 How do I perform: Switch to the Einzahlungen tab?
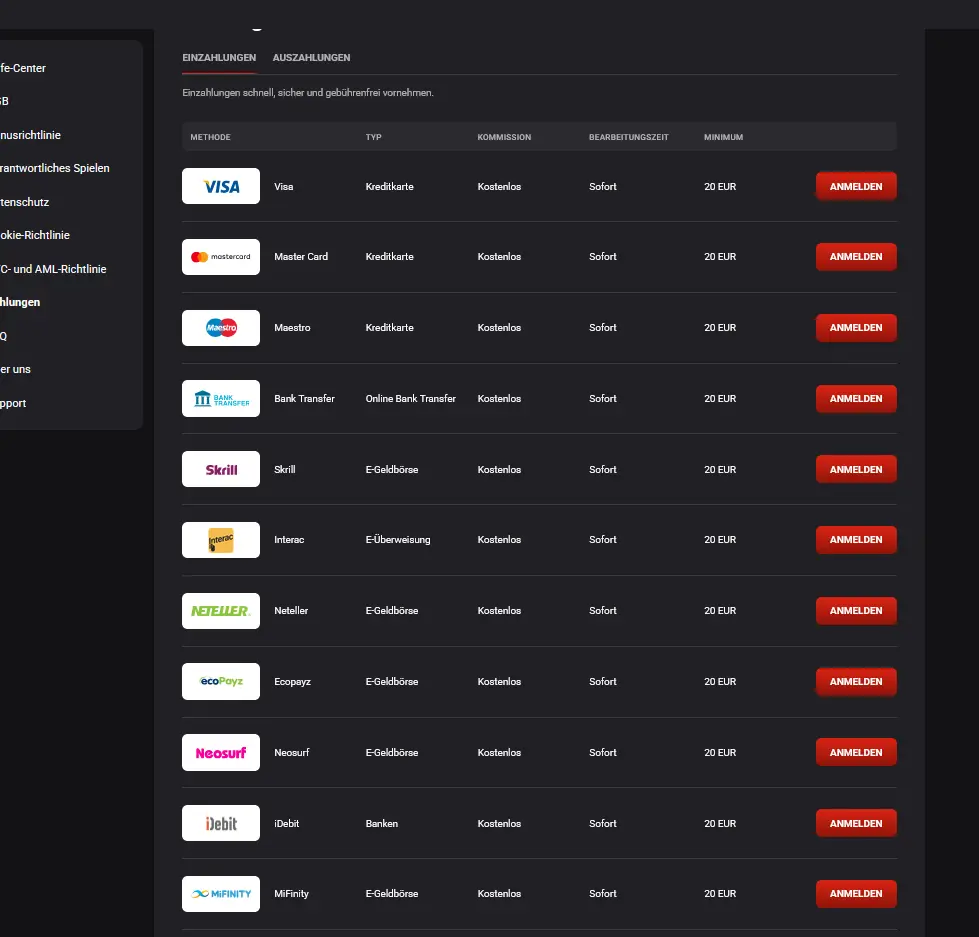point(219,57)
